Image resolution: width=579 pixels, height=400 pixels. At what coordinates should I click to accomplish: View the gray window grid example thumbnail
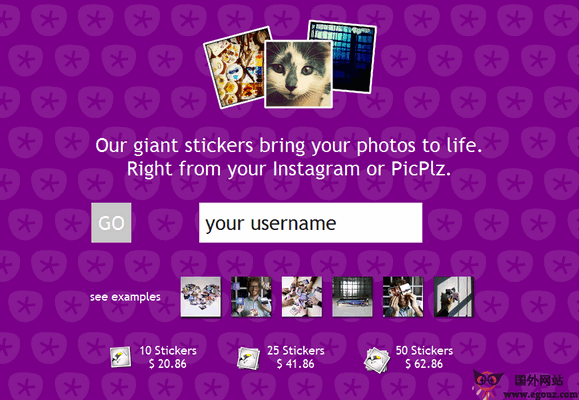click(352, 297)
